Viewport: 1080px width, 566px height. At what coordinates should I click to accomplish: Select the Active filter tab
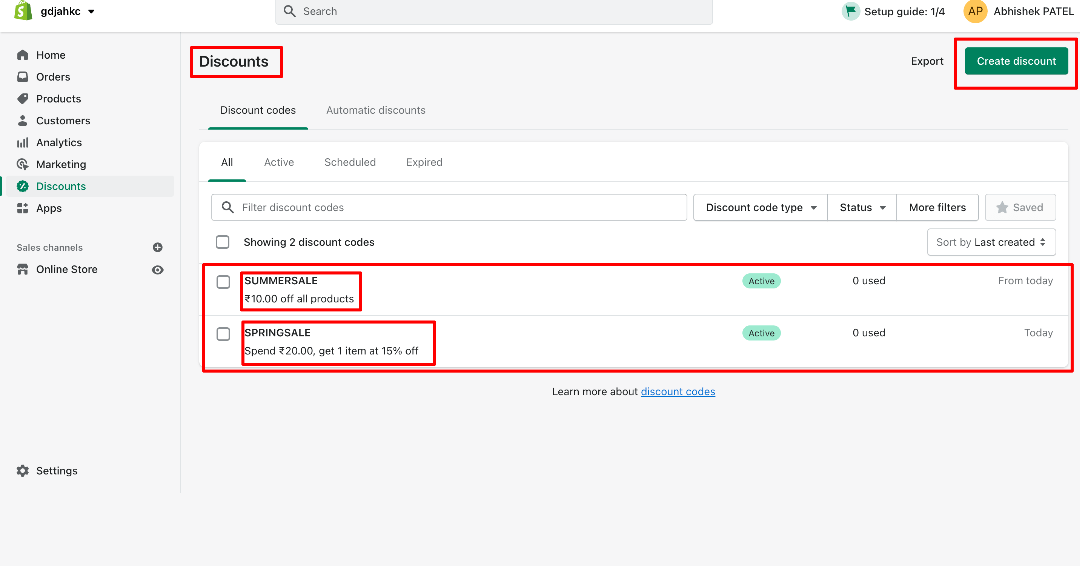(x=279, y=163)
